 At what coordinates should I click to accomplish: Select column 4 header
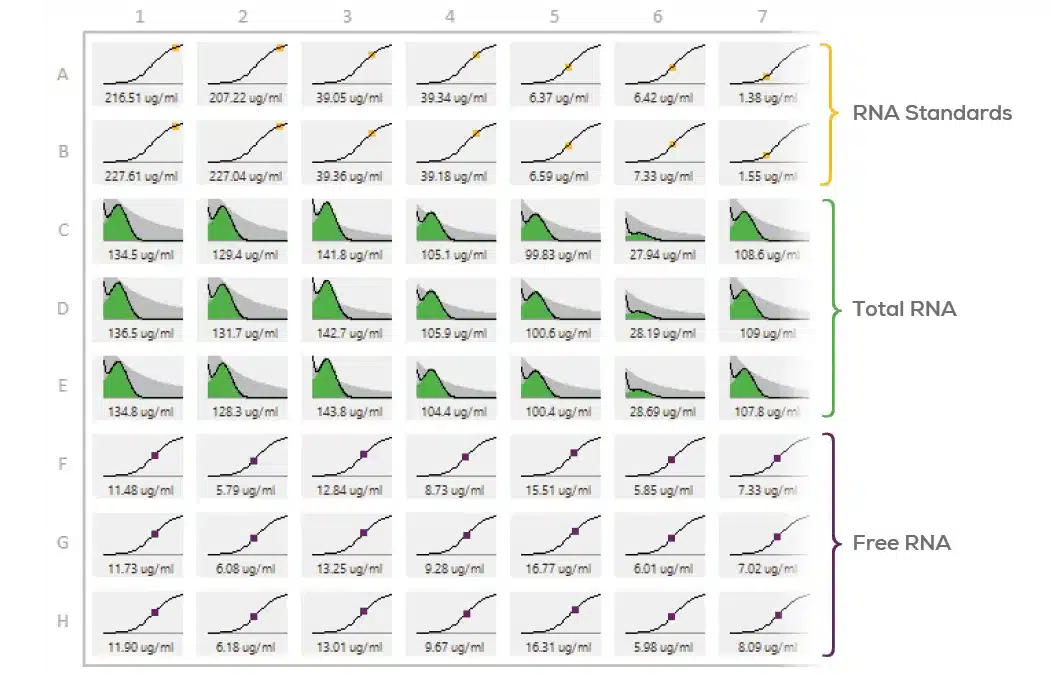(450, 17)
